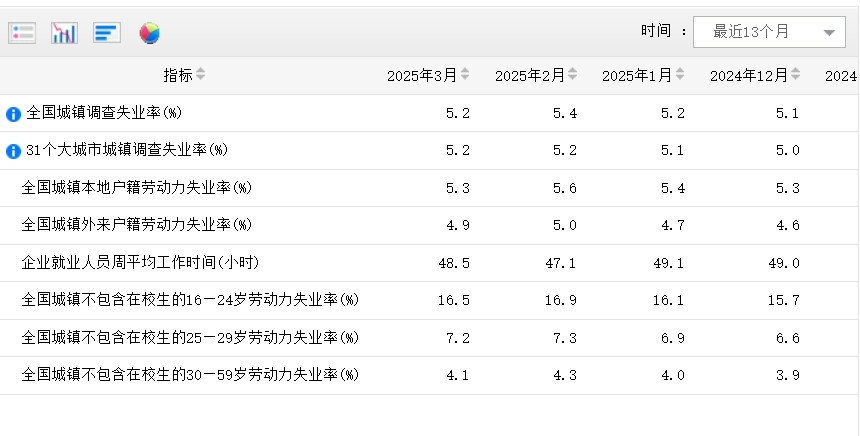Open the 最近13个月 time range dropdown
Screen dimensions: 860x436
coord(752,32)
